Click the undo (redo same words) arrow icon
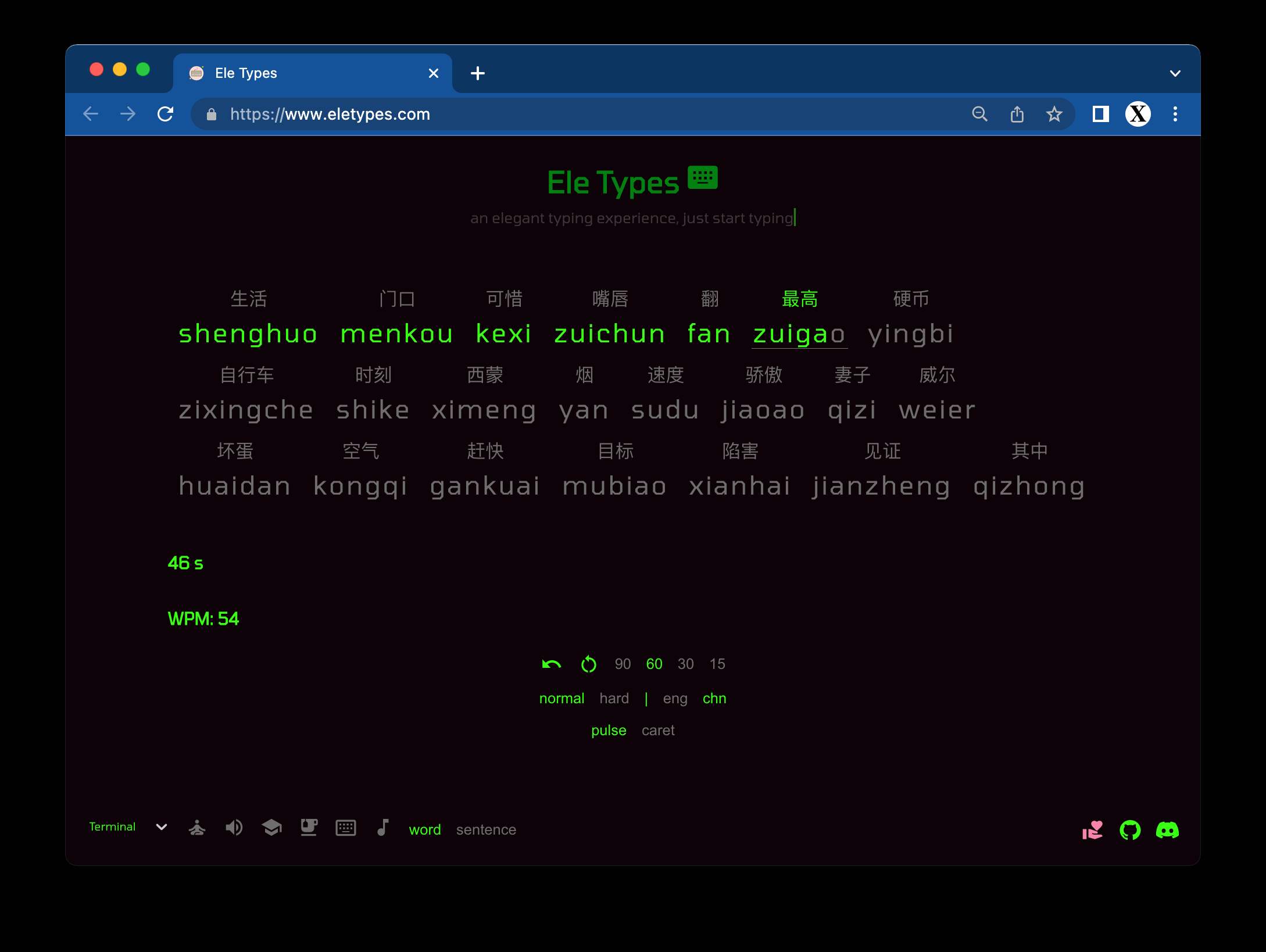1266x952 pixels. 551,664
